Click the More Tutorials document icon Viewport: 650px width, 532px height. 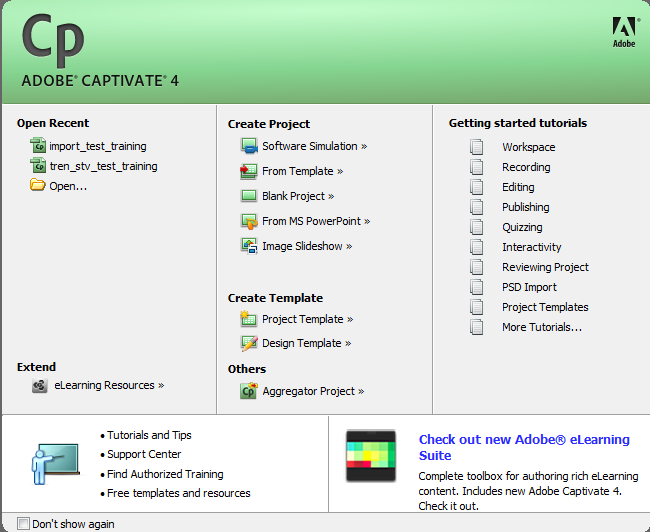[476, 327]
